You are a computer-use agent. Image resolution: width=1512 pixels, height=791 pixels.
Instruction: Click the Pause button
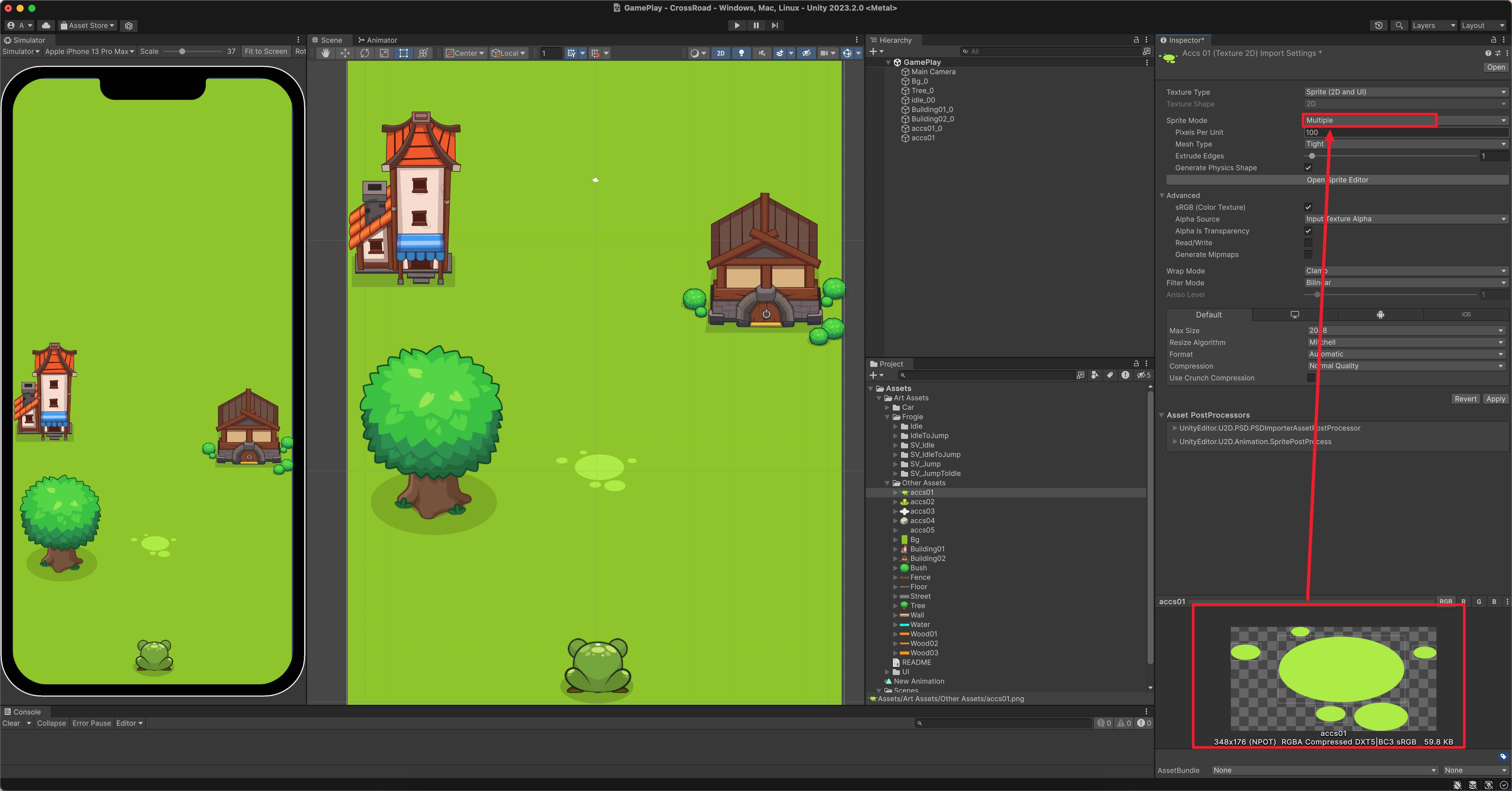coord(756,25)
